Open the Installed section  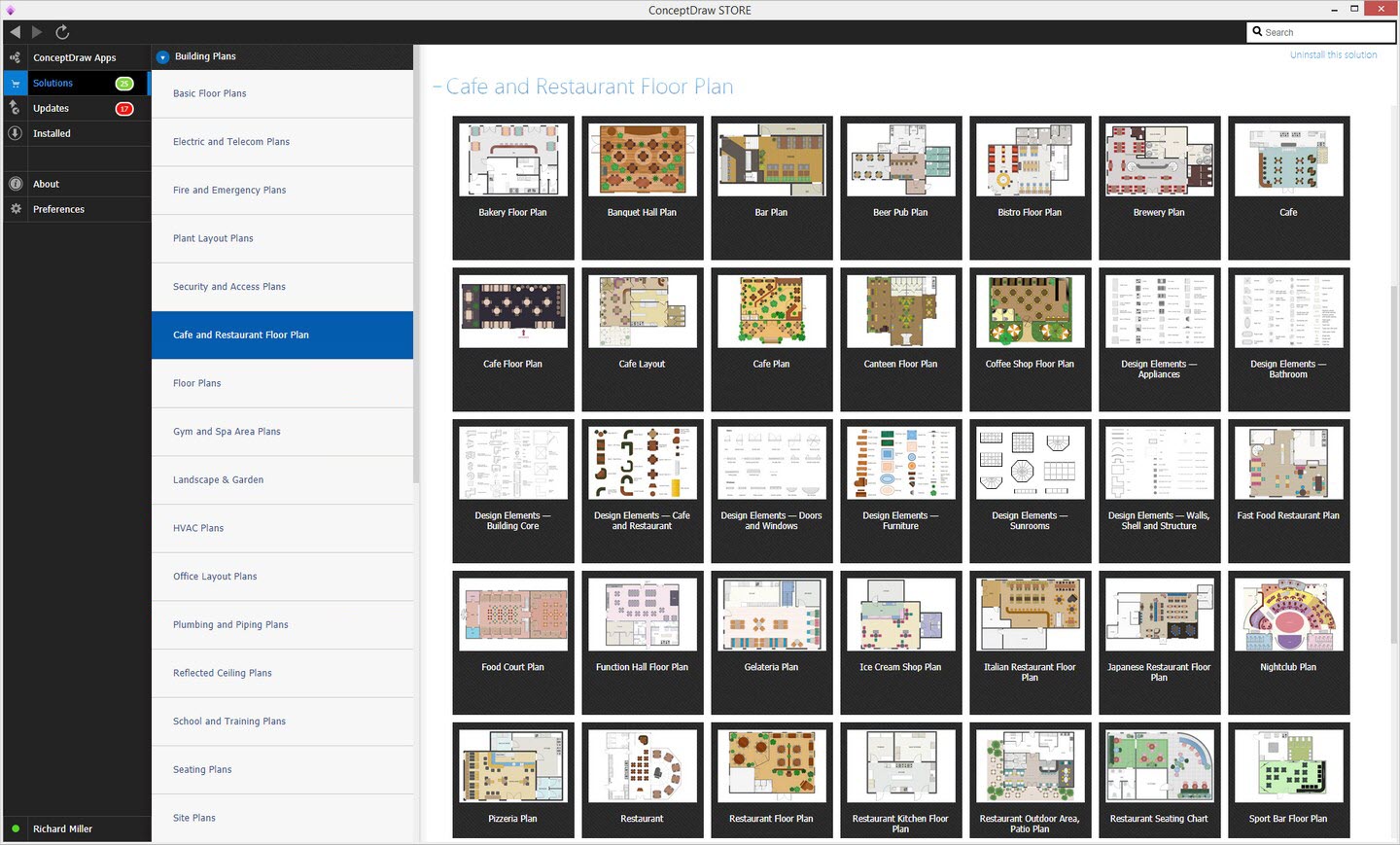click(77, 133)
